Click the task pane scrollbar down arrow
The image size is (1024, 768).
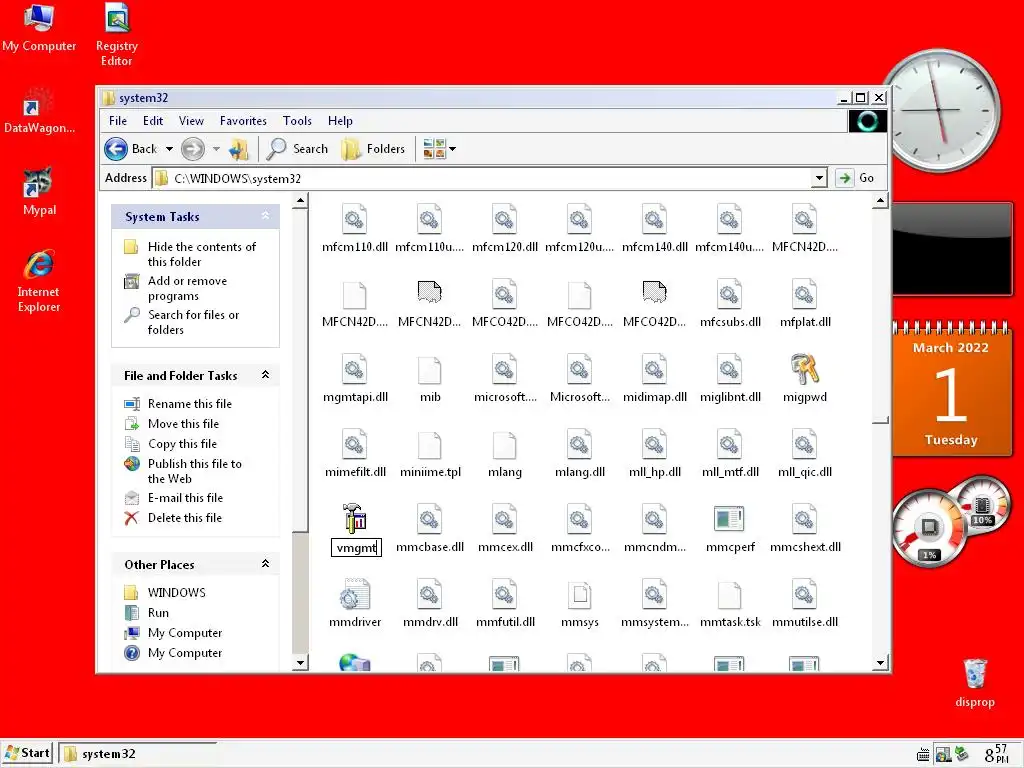[x=300, y=663]
